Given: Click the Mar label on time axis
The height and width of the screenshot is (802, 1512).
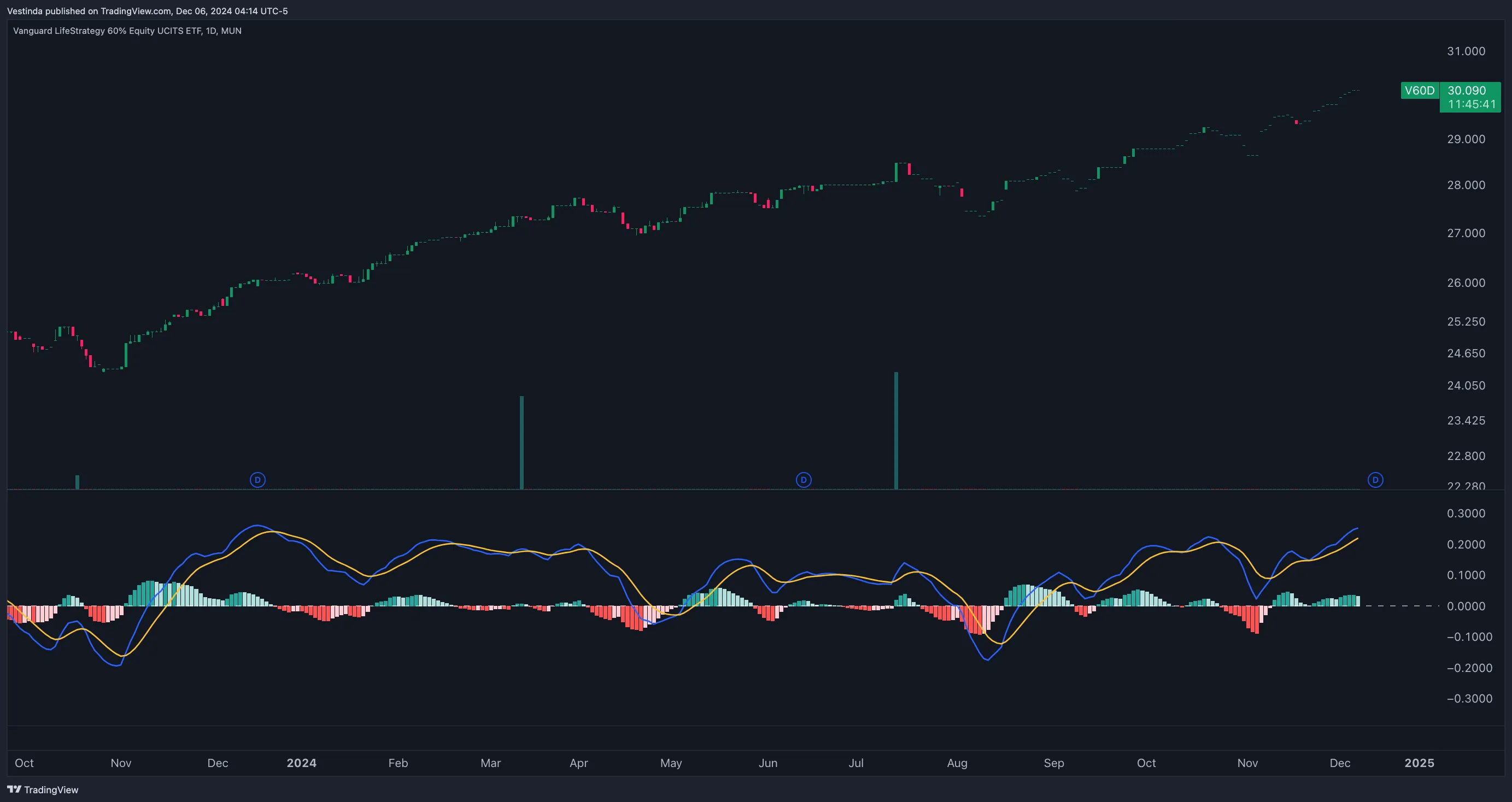Looking at the screenshot, I should (491, 763).
